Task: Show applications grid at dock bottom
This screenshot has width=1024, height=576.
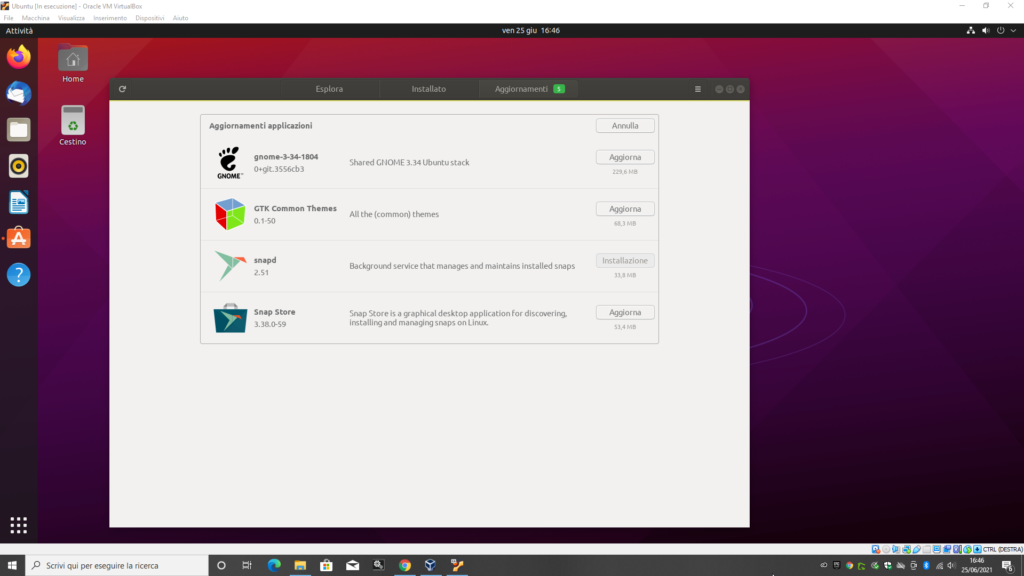Action: click(18, 525)
